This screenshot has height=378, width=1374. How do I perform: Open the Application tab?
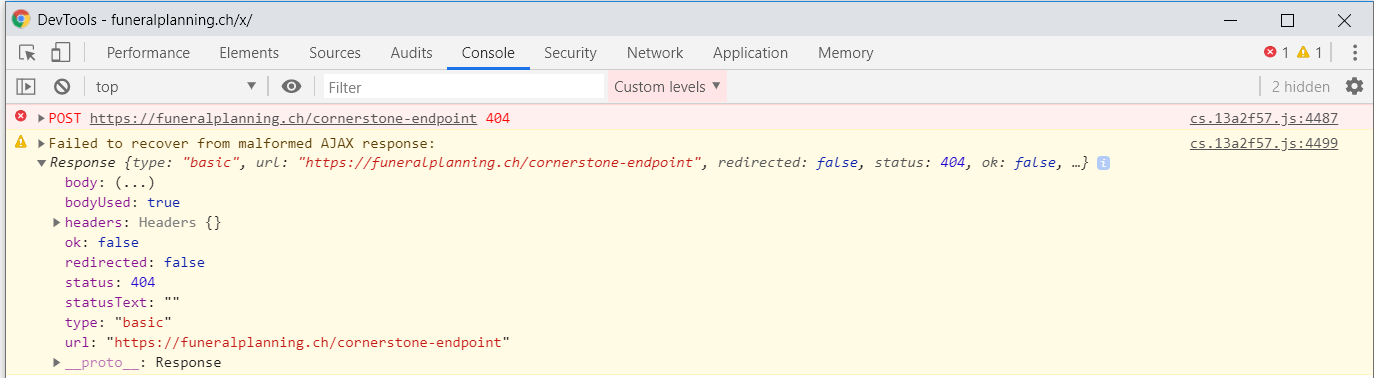point(750,53)
